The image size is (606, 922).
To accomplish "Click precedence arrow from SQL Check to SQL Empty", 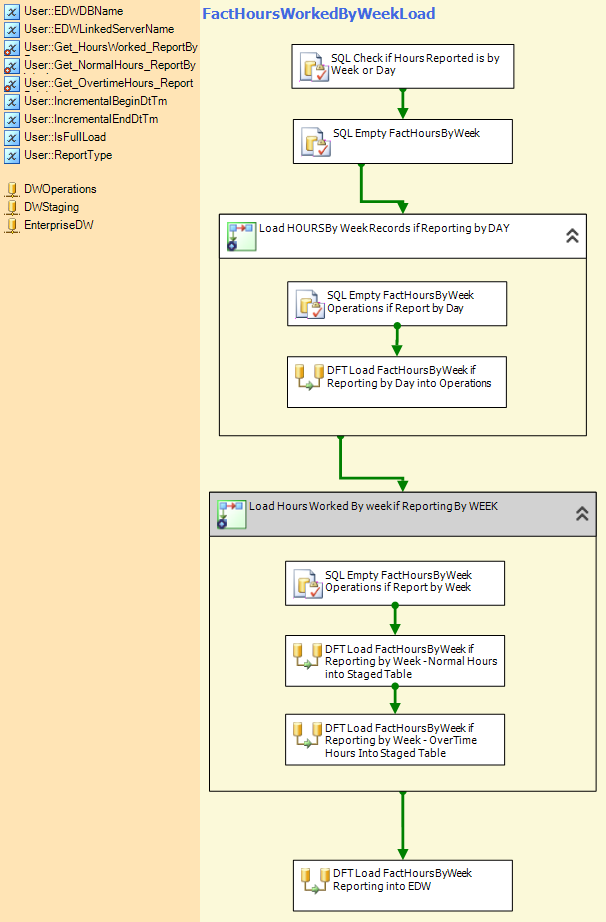I will point(403,104).
